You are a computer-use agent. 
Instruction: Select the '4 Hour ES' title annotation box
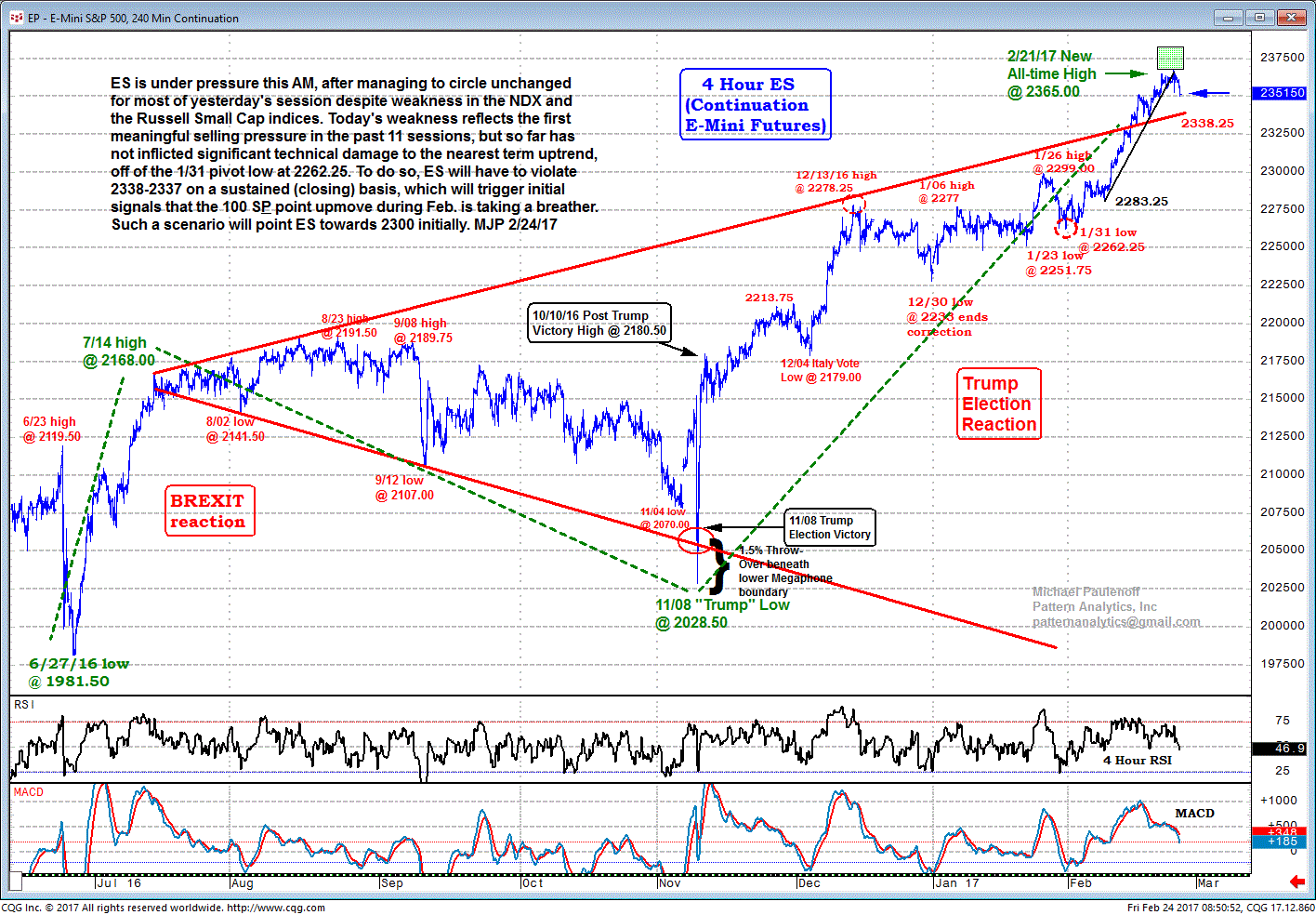(756, 104)
